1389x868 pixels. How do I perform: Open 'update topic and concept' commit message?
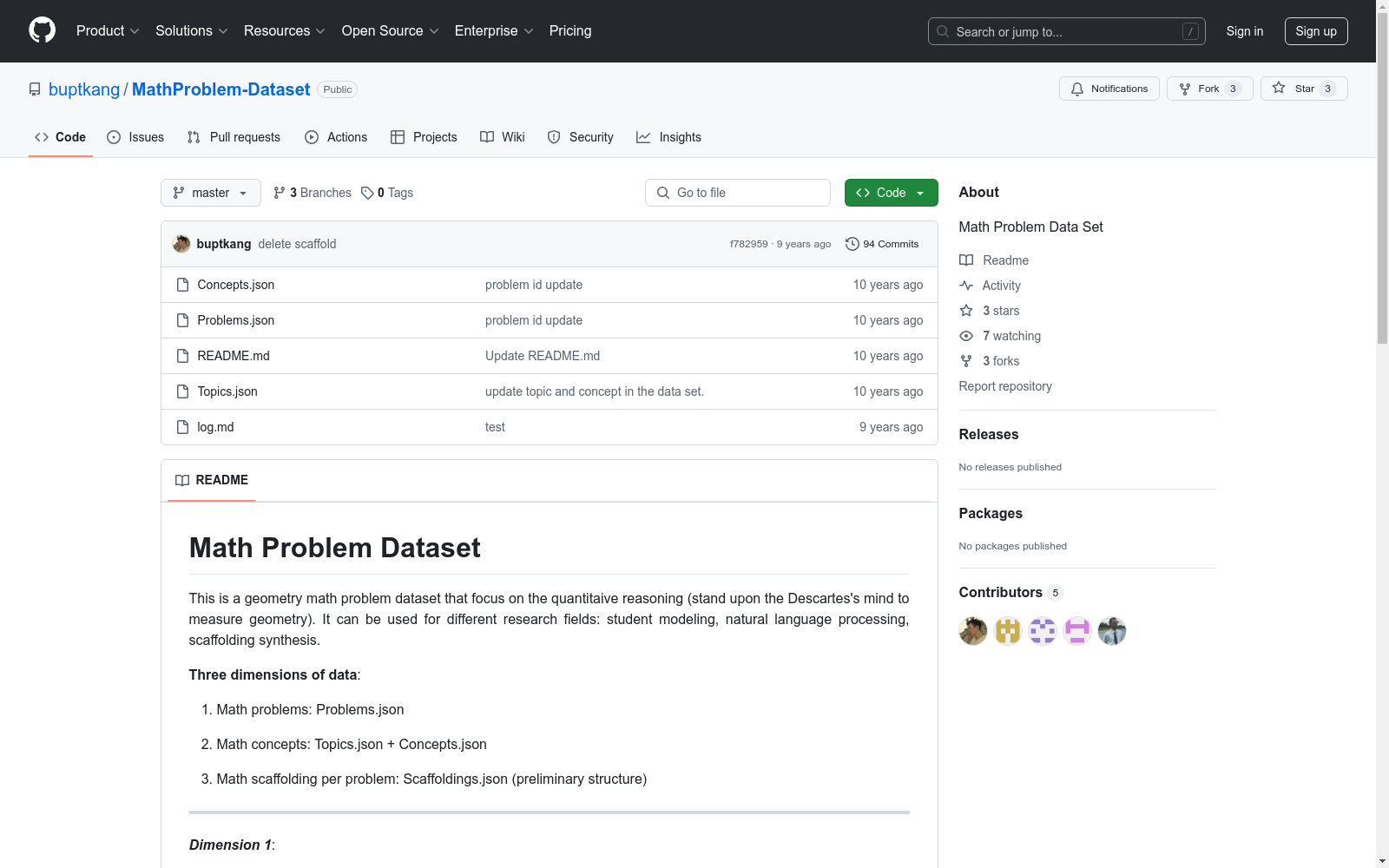click(x=595, y=391)
